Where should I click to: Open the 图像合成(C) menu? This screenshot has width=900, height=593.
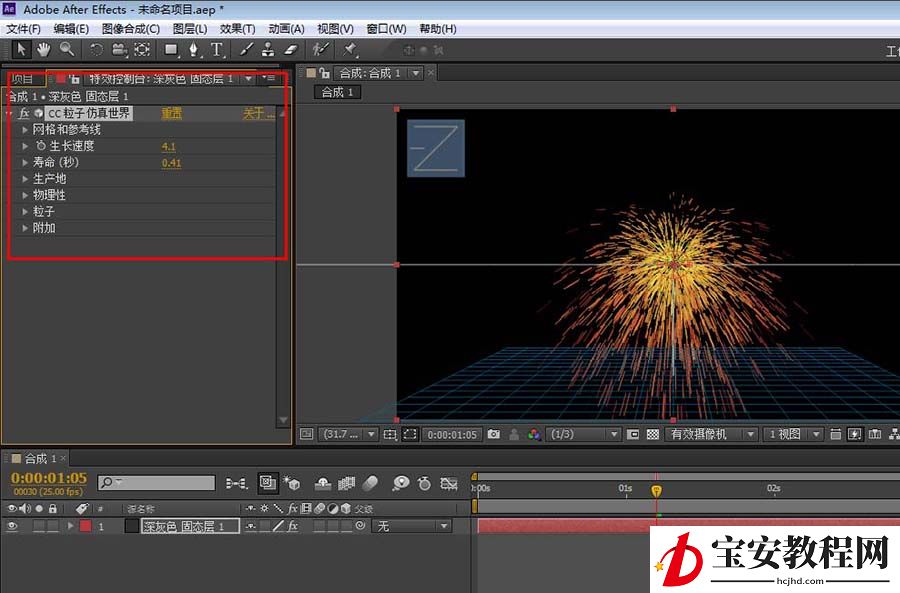[131, 29]
